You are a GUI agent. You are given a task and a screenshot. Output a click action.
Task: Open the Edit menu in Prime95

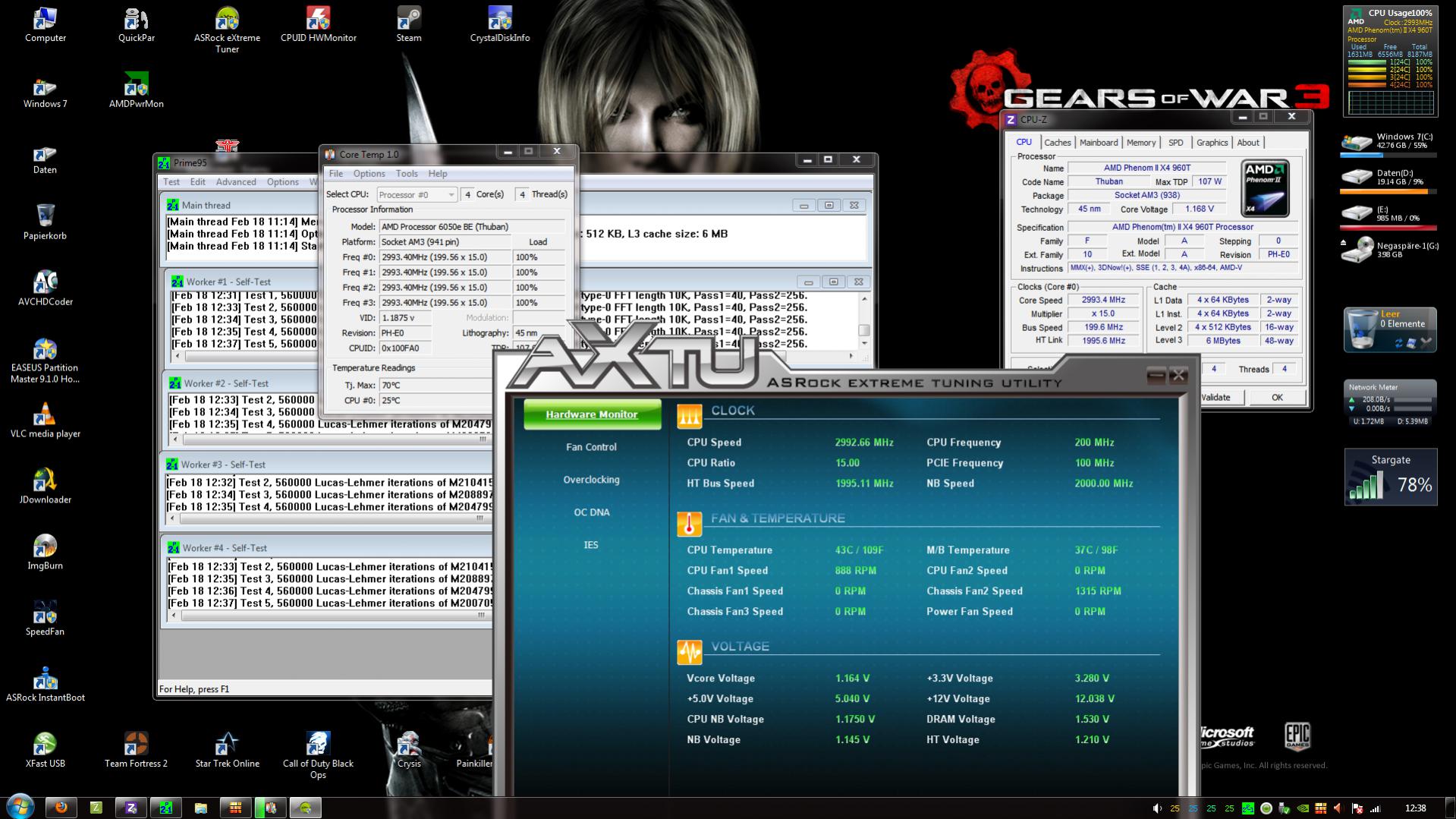point(198,182)
